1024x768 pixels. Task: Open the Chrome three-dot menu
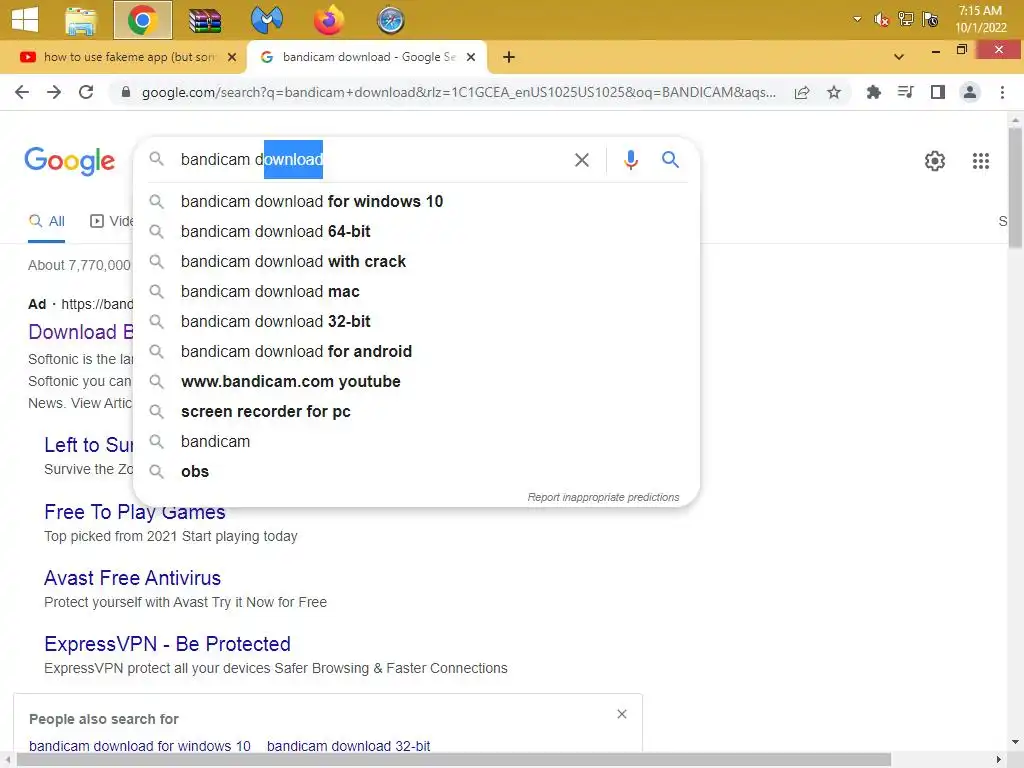(x=1002, y=92)
